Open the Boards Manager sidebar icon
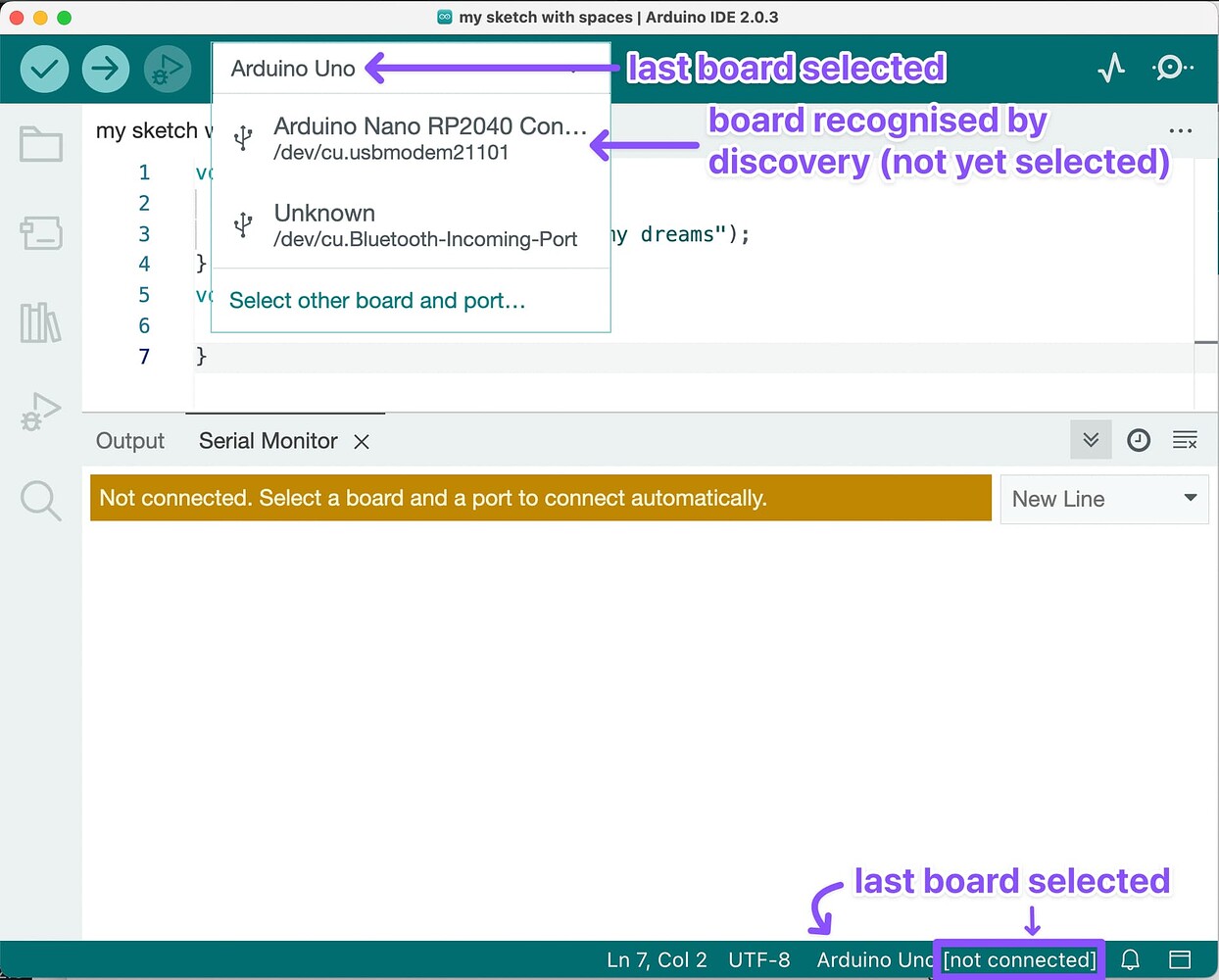 (x=40, y=233)
